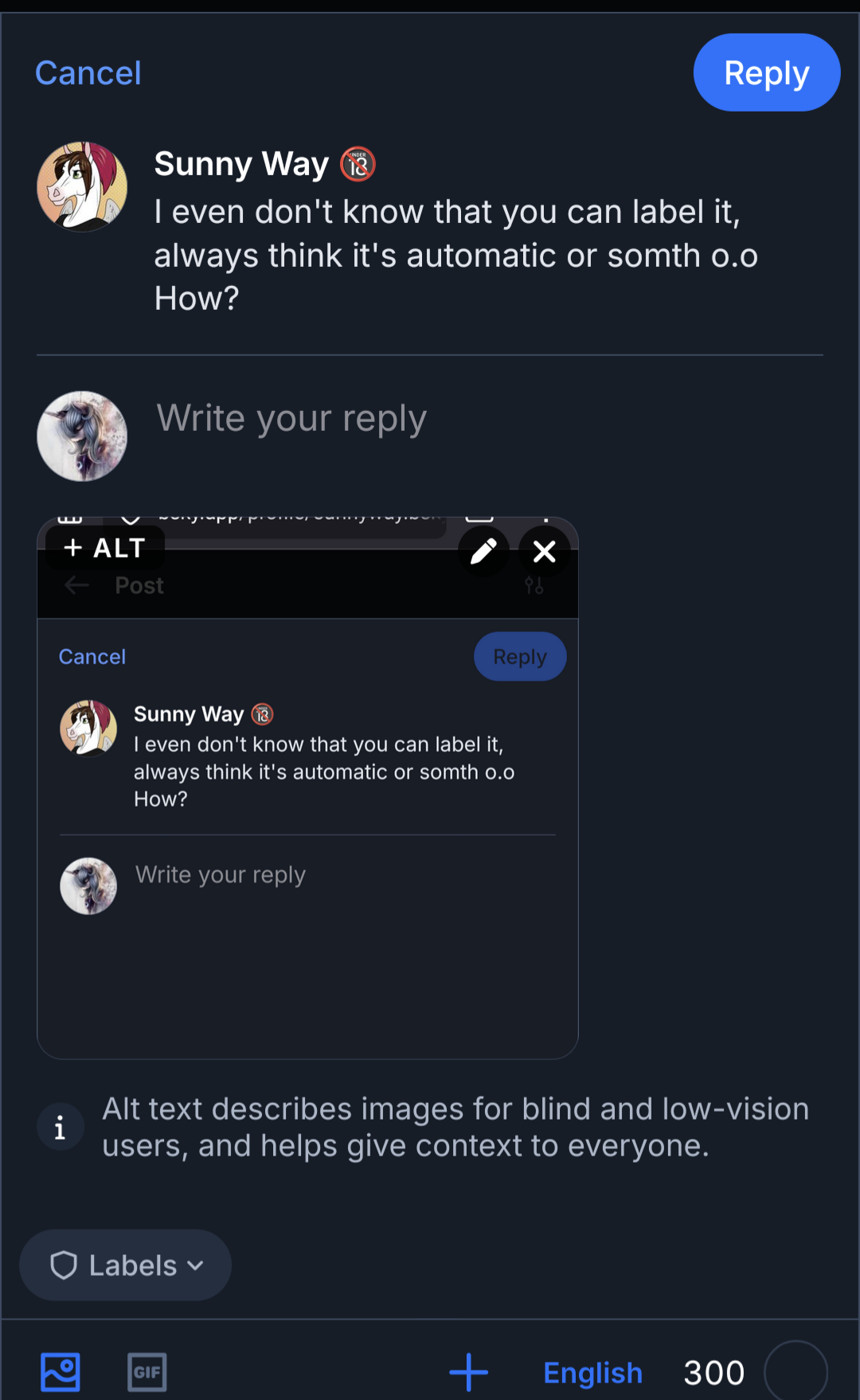Click your own unicorn avatar in composer
The width and height of the screenshot is (860, 1400).
click(x=82, y=436)
